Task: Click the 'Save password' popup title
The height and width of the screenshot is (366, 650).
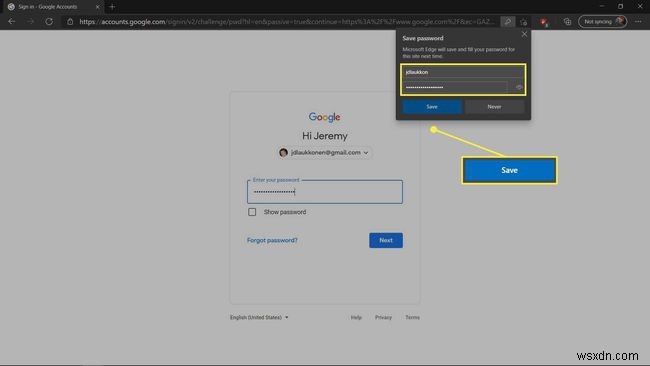Action: (423, 38)
